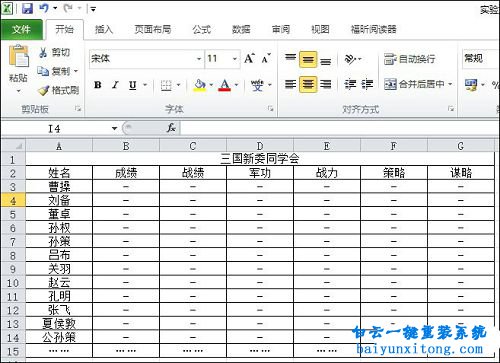Viewport: 500px width, 363px height.
Task: Toggle Italic formatting
Action: pos(115,85)
